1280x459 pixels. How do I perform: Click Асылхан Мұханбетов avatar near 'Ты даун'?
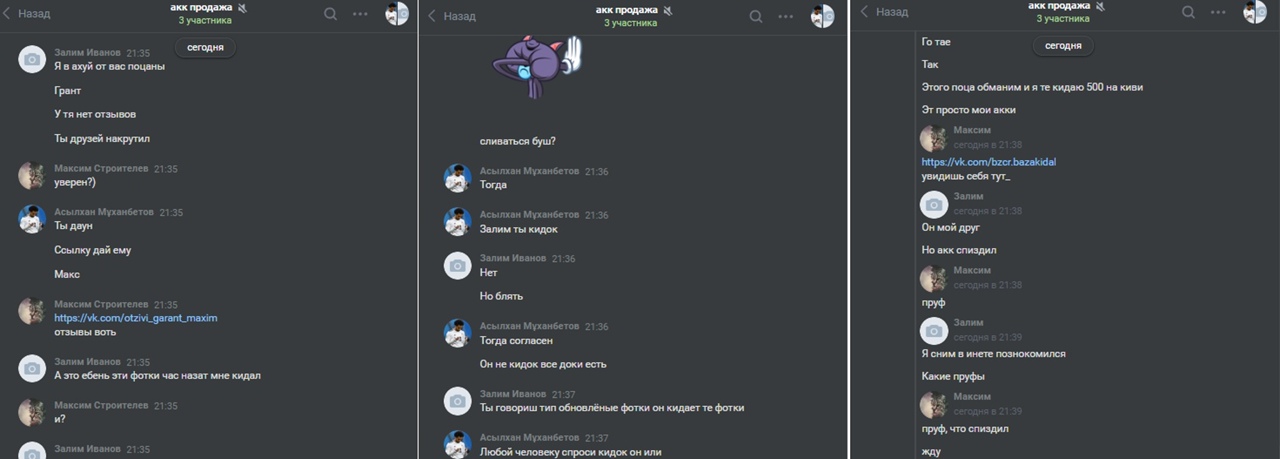coord(32,219)
